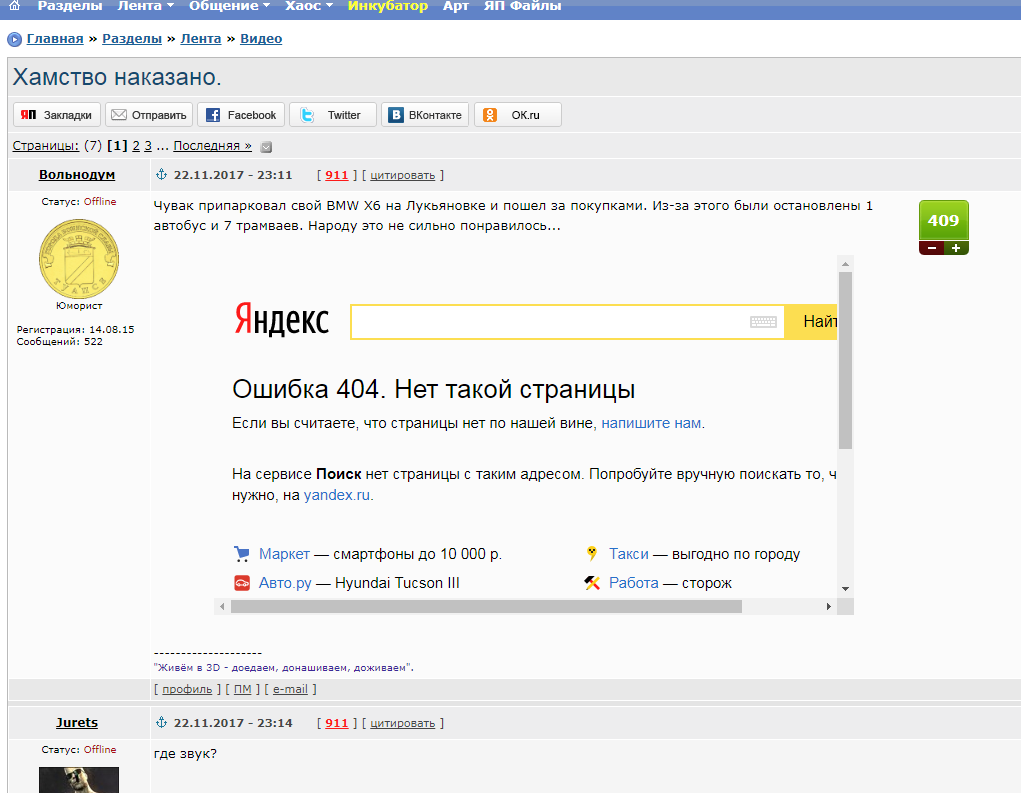Open the Разделы menu item
This screenshot has height=793, width=1021.
[x=70, y=6]
